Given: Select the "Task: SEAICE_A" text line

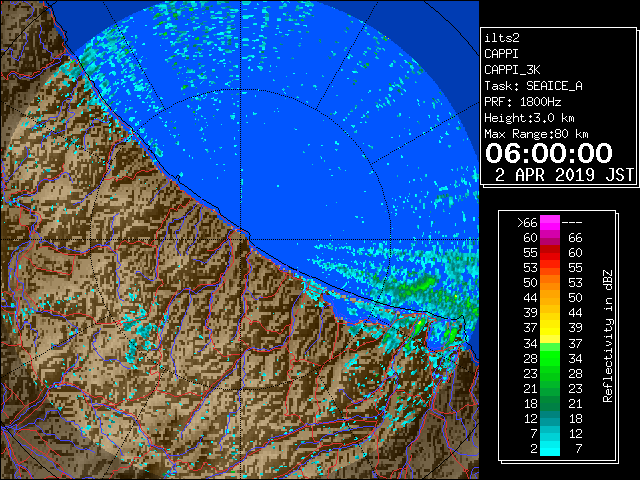Looking at the screenshot, I should 533,86.
